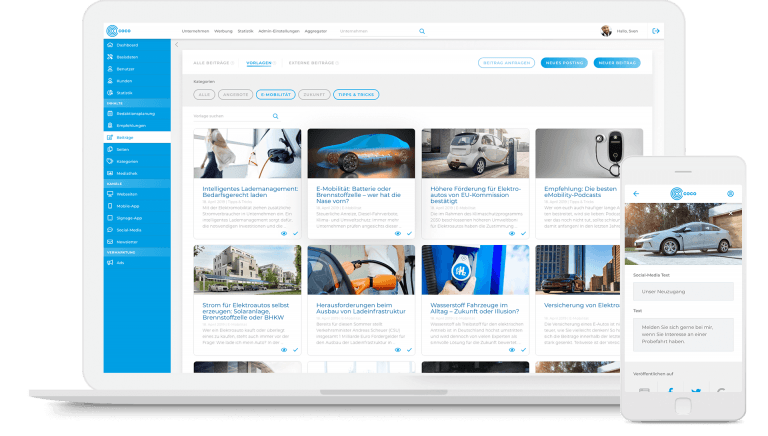Toggle the TIPPS & TRICKS category filter

356,95
